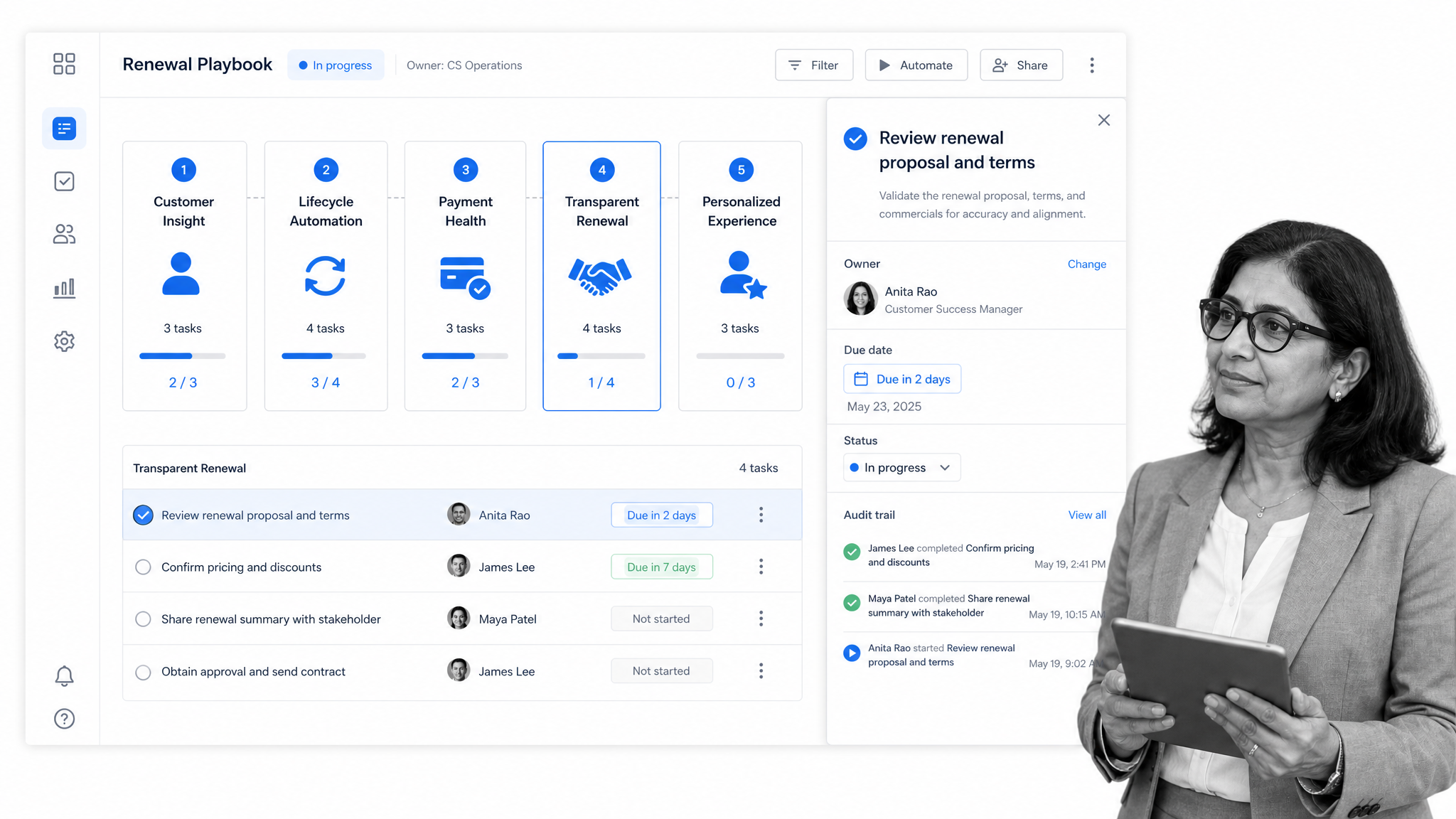Select the Transparent Renewal stage card
Viewport: 1456px width, 819px height.
click(x=601, y=276)
